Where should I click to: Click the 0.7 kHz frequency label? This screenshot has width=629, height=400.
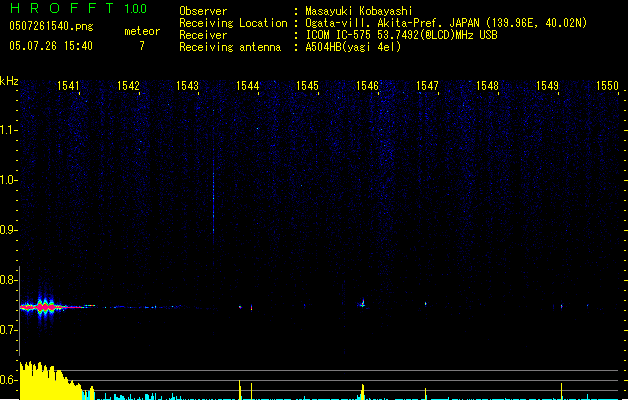point(8,330)
